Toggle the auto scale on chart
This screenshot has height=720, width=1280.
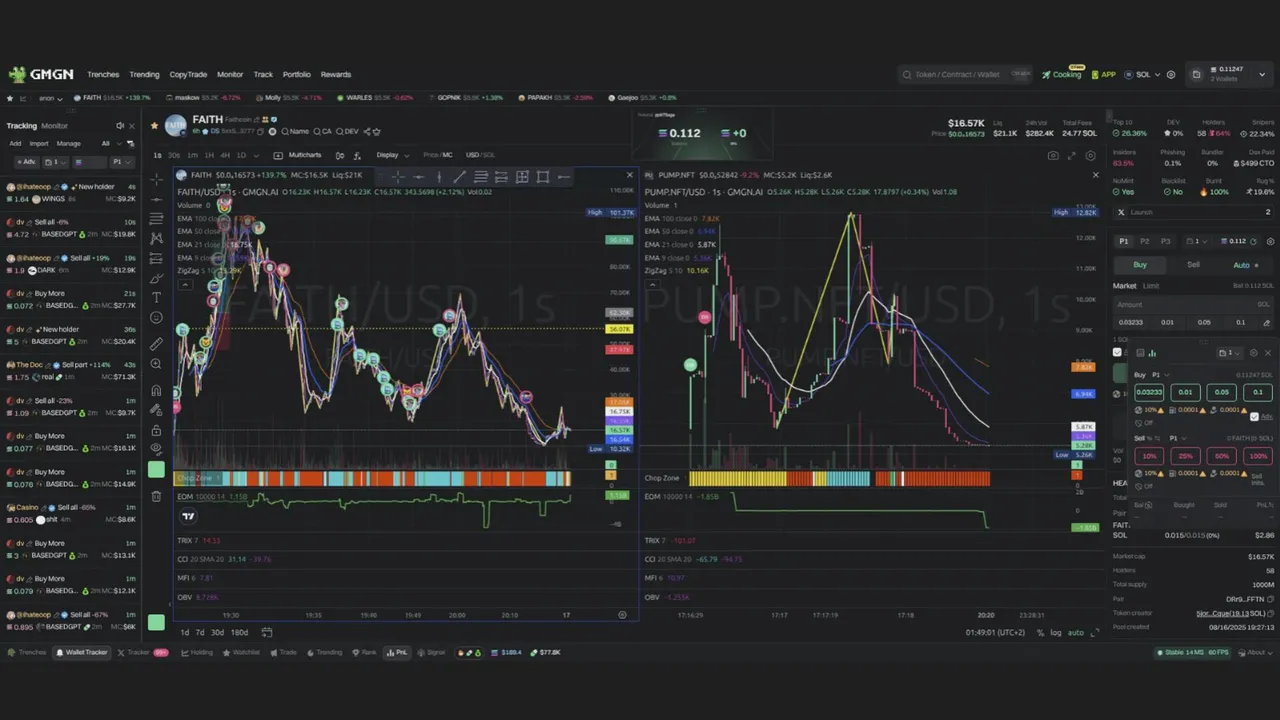coord(1075,632)
